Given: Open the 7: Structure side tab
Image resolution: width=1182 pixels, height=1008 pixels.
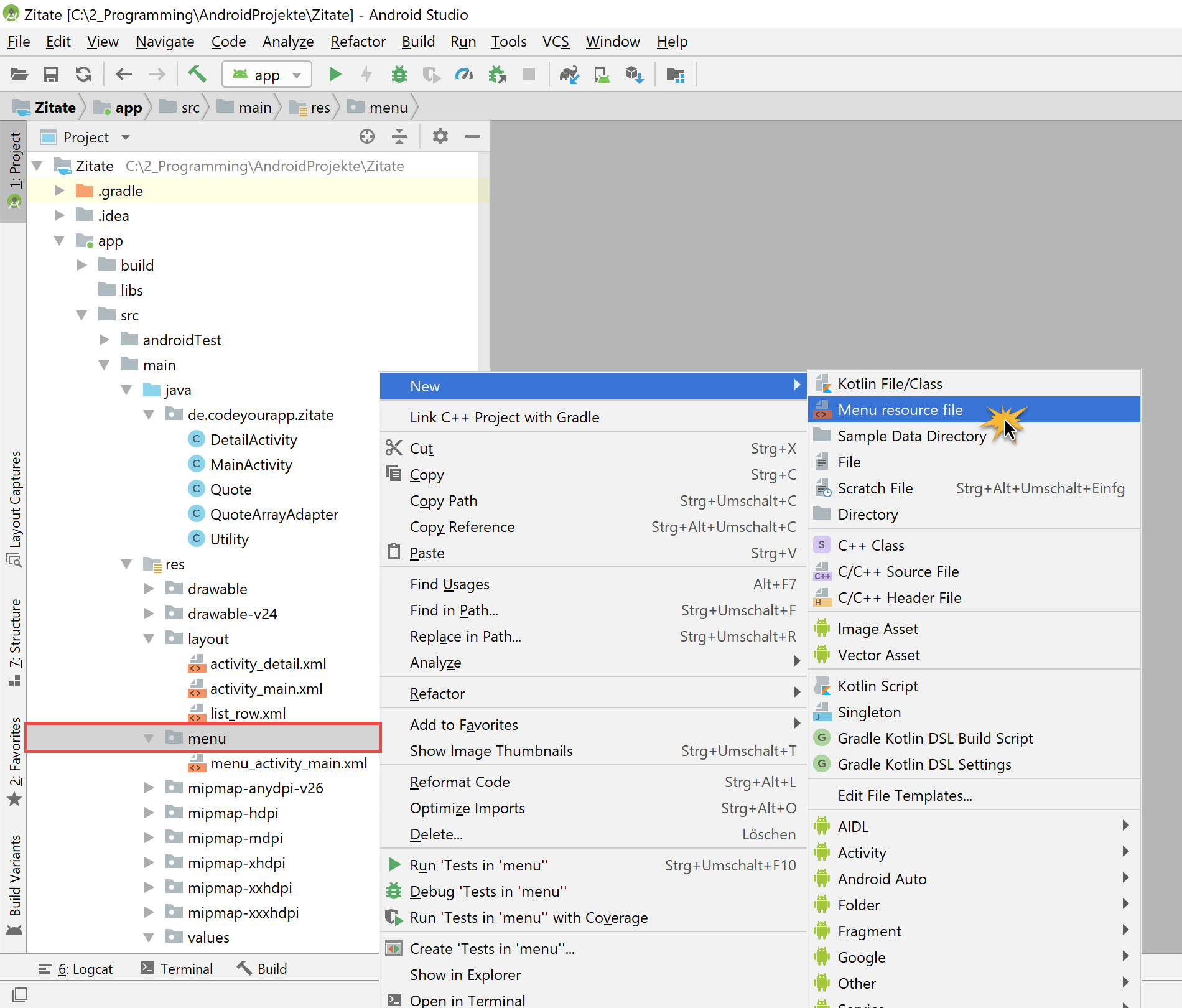Looking at the screenshot, I should tap(14, 642).
